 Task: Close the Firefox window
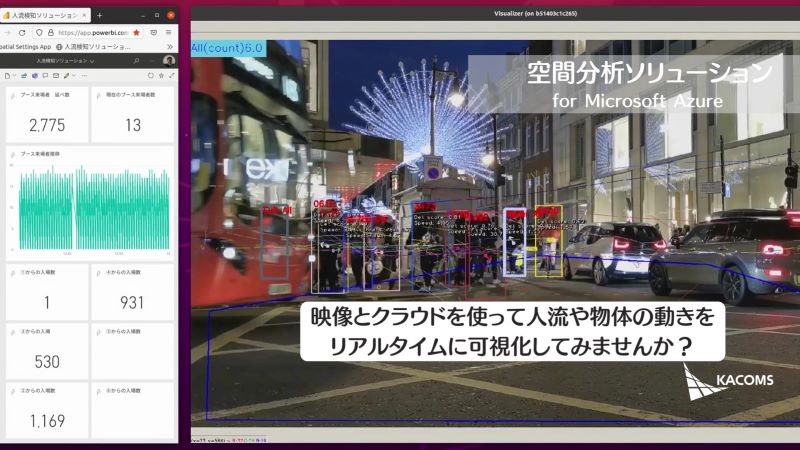[171, 15]
